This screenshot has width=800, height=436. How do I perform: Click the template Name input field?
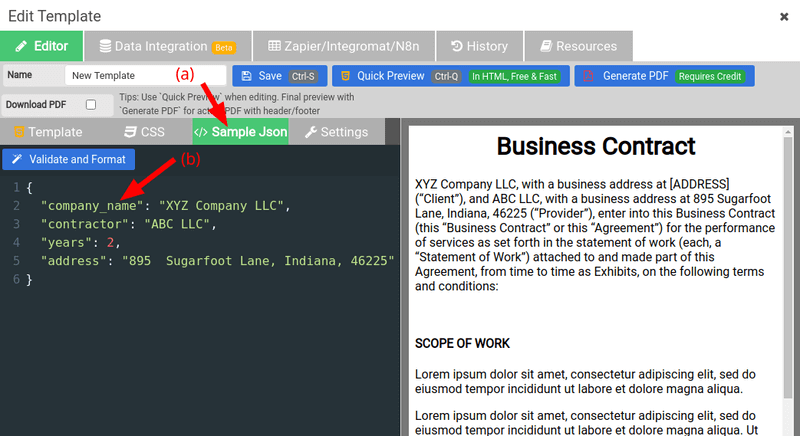tap(145, 75)
